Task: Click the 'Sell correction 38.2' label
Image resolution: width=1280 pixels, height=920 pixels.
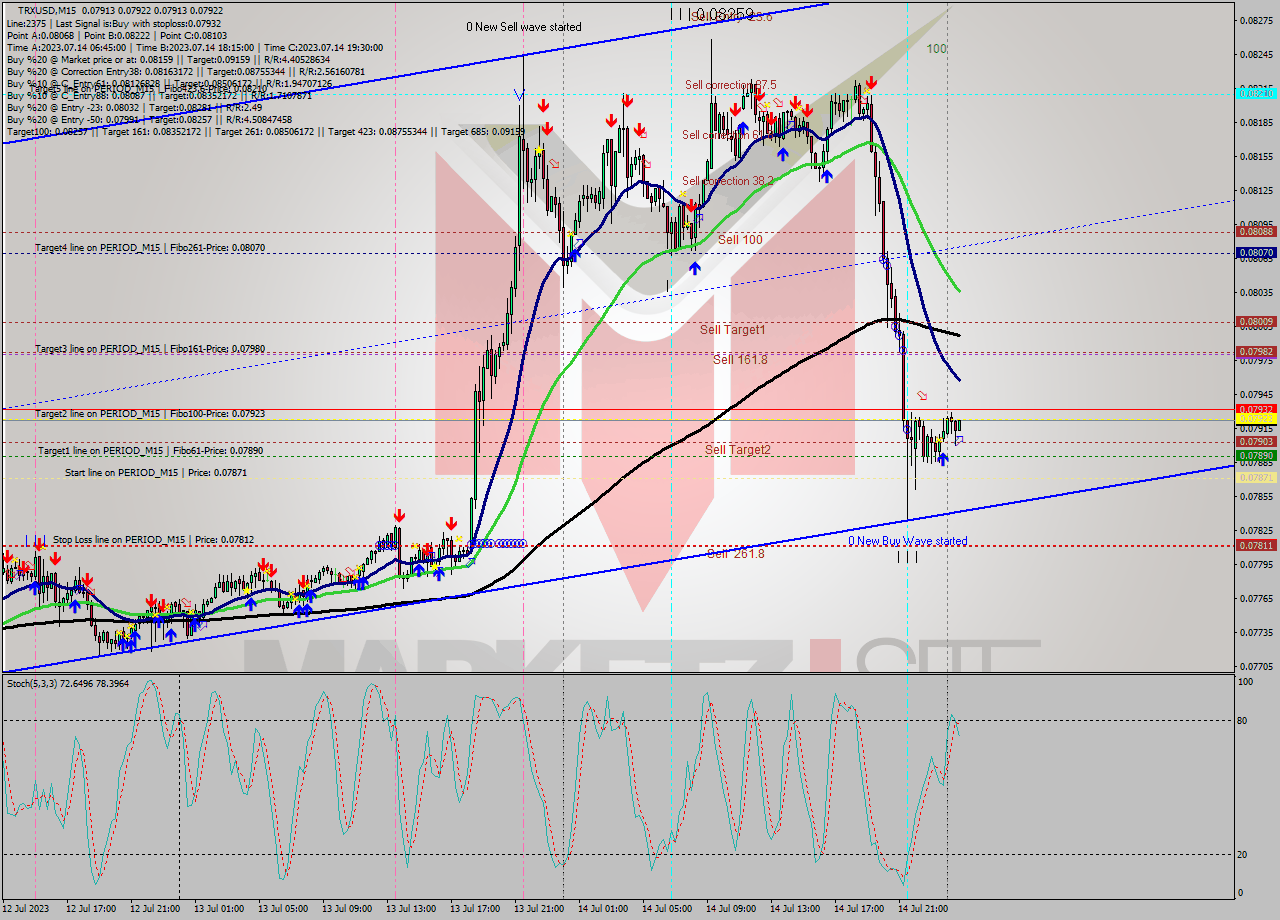Action: tap(728, 181)
